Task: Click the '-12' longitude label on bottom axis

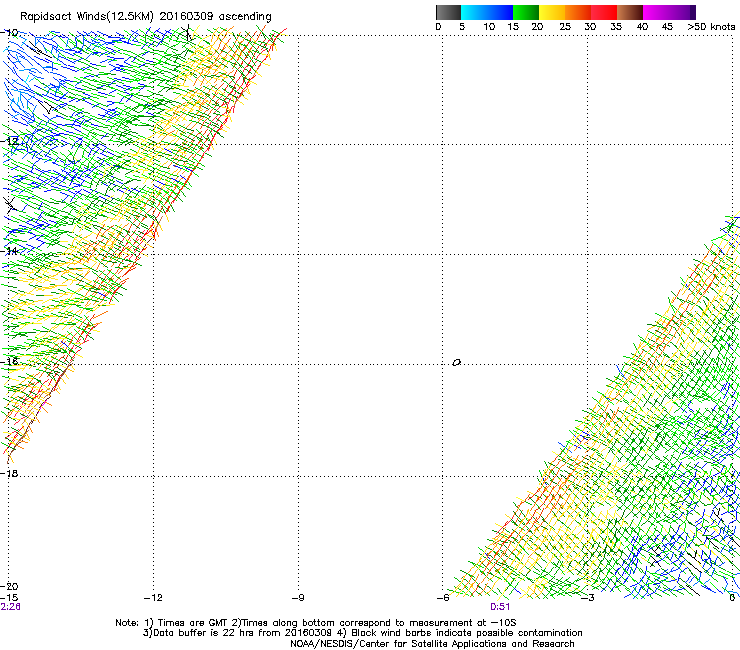Action: [x=153, y=598]
